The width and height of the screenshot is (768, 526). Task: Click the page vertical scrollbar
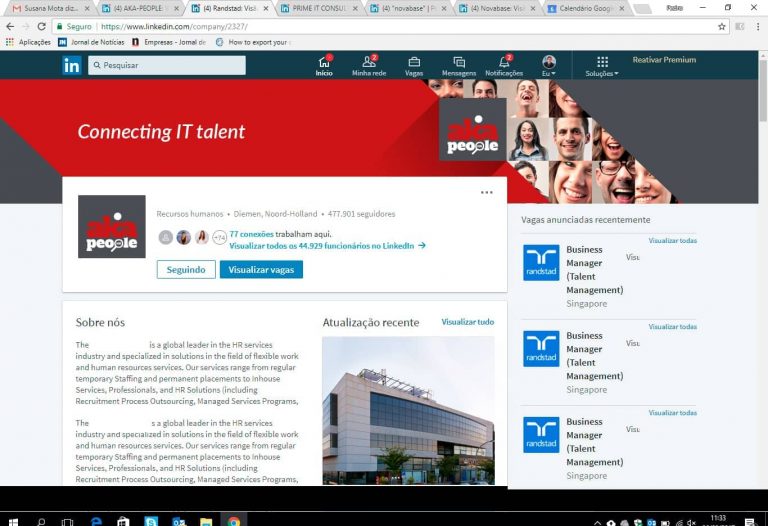tap(763, 91)
